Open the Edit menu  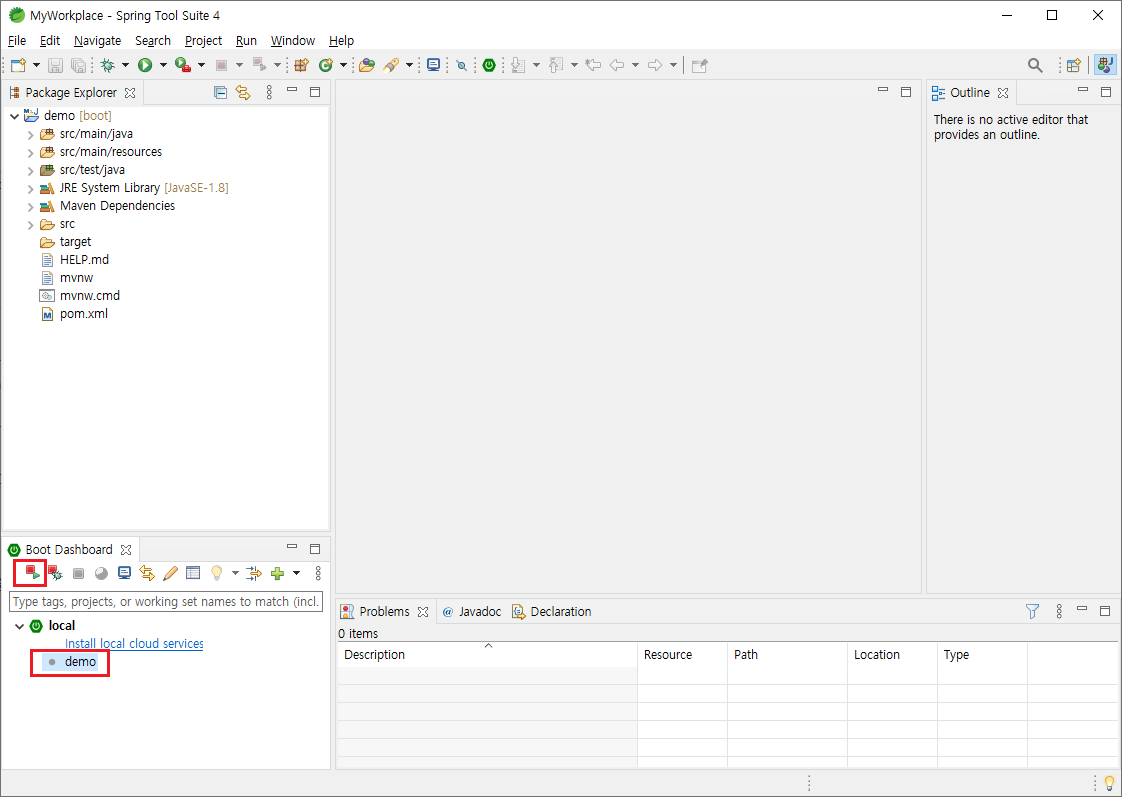[x=49, y=41]
